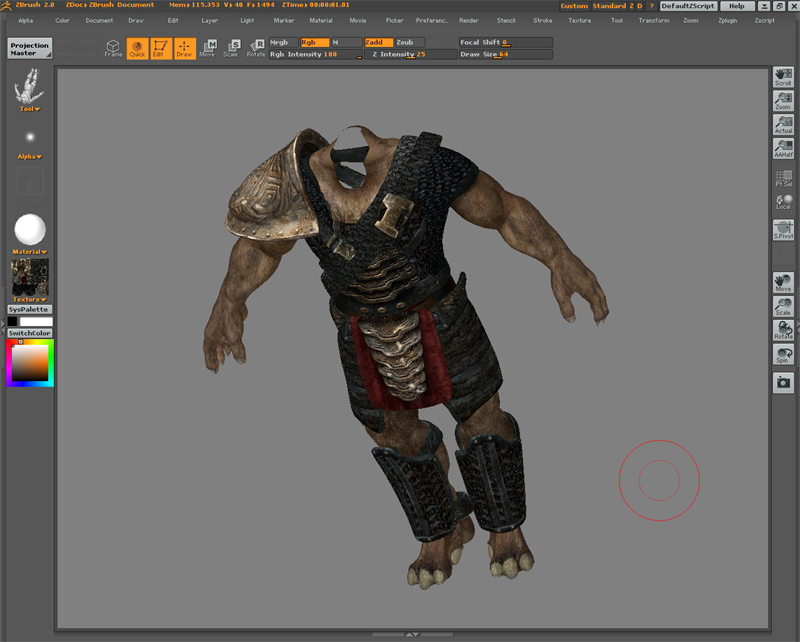Open the Material selector dropdown

30,252
